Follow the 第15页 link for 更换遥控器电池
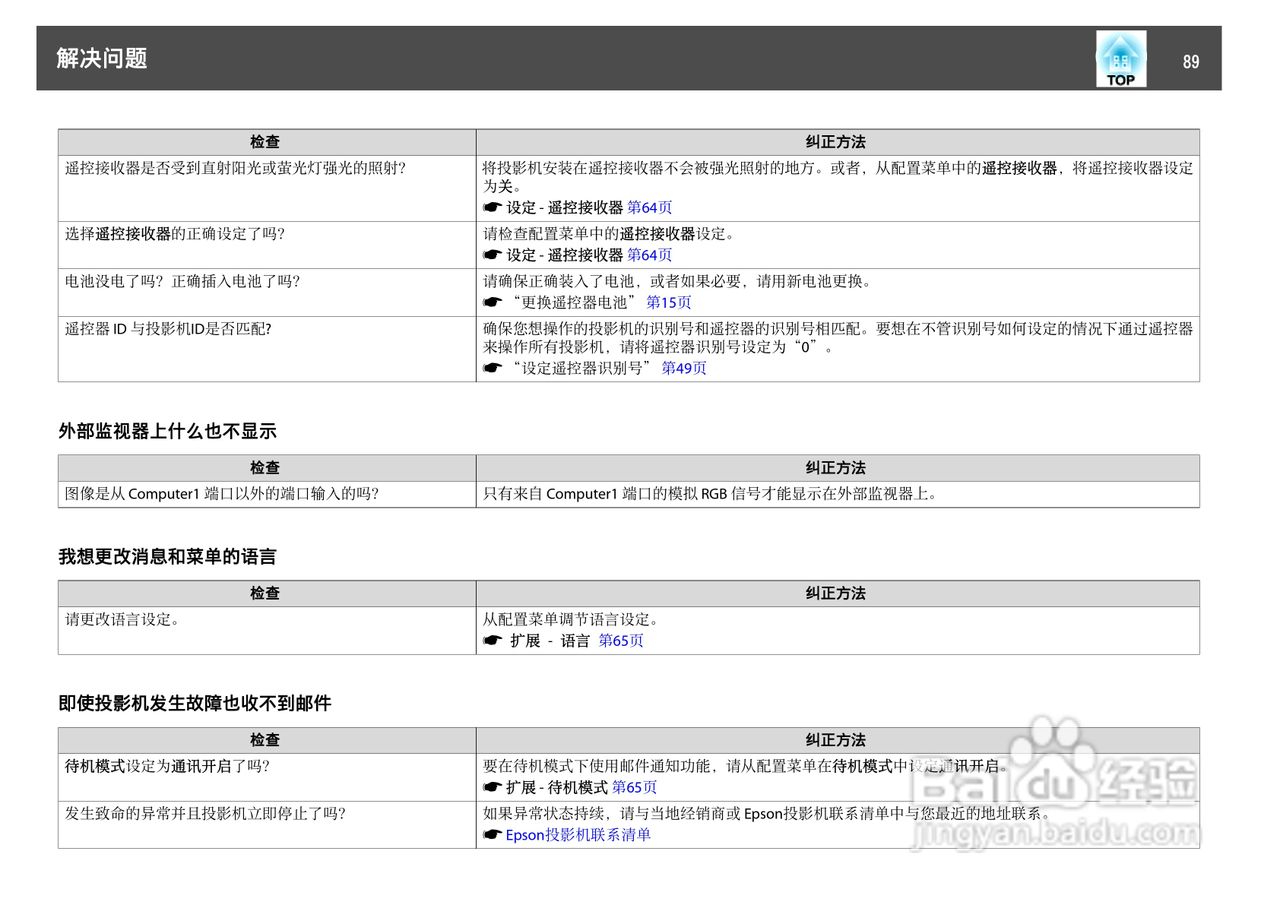1280x905 pixels. [669, 302]
